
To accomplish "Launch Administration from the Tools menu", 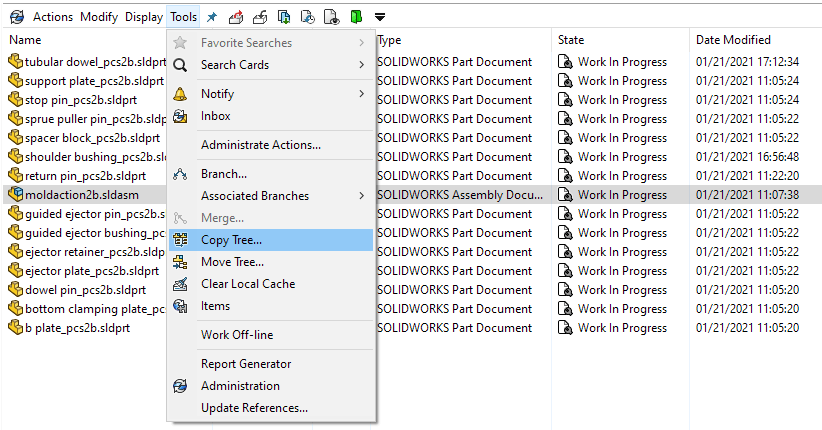I will pos(271,386).
